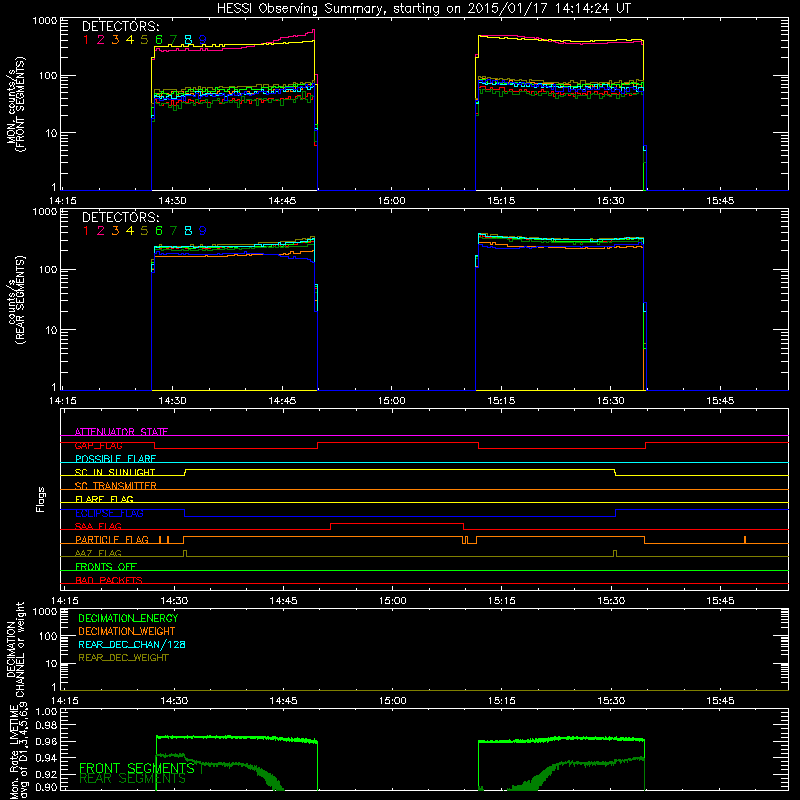The width and height of the screenshot is (800, 800).
Task: Click the 'counts/s (FRONT SEGMENTS)' y-axis title
Action: 15,104
